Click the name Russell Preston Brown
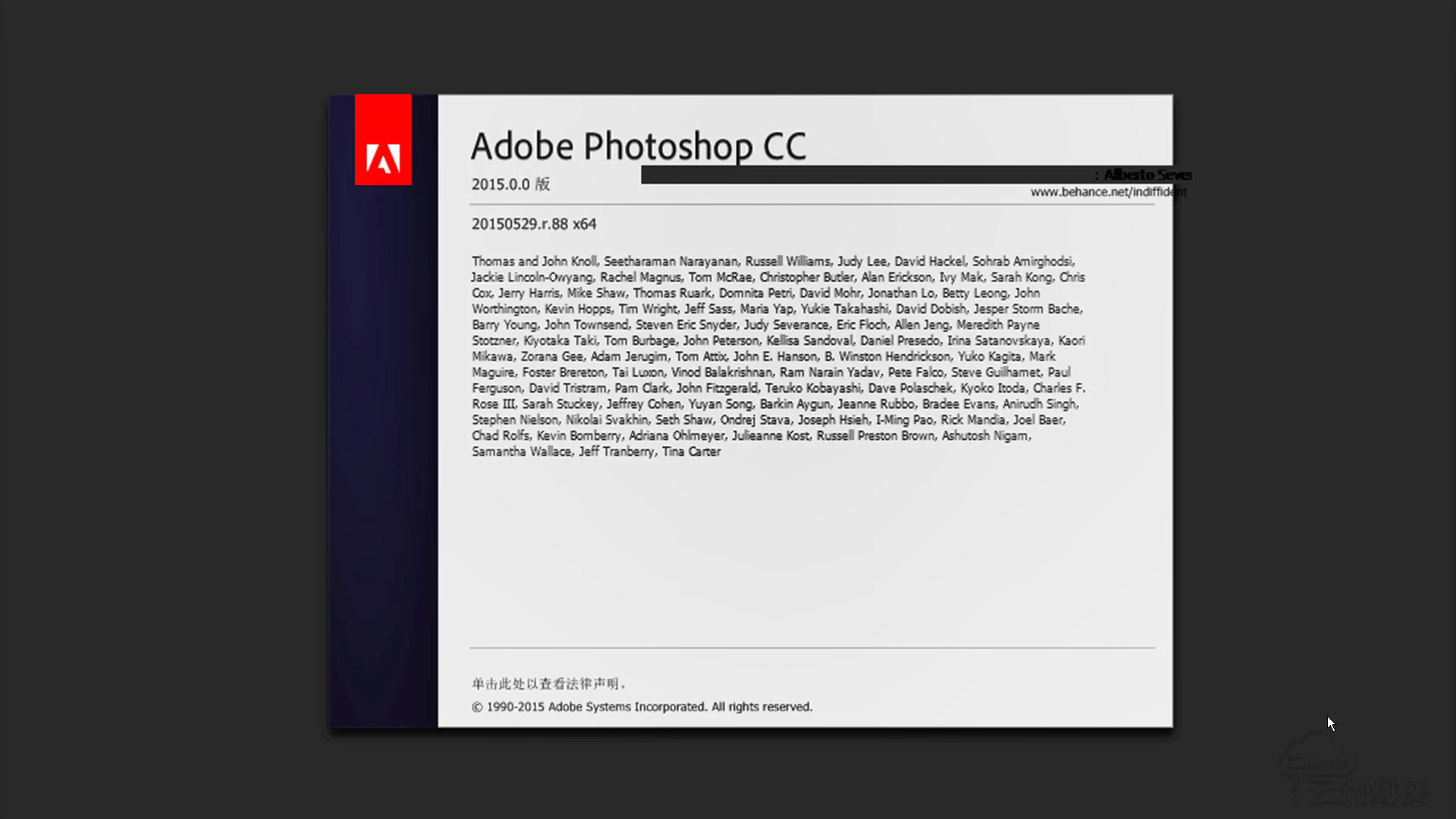The height and width of the screenshot is (819, 1456). [x=875, y=436]
